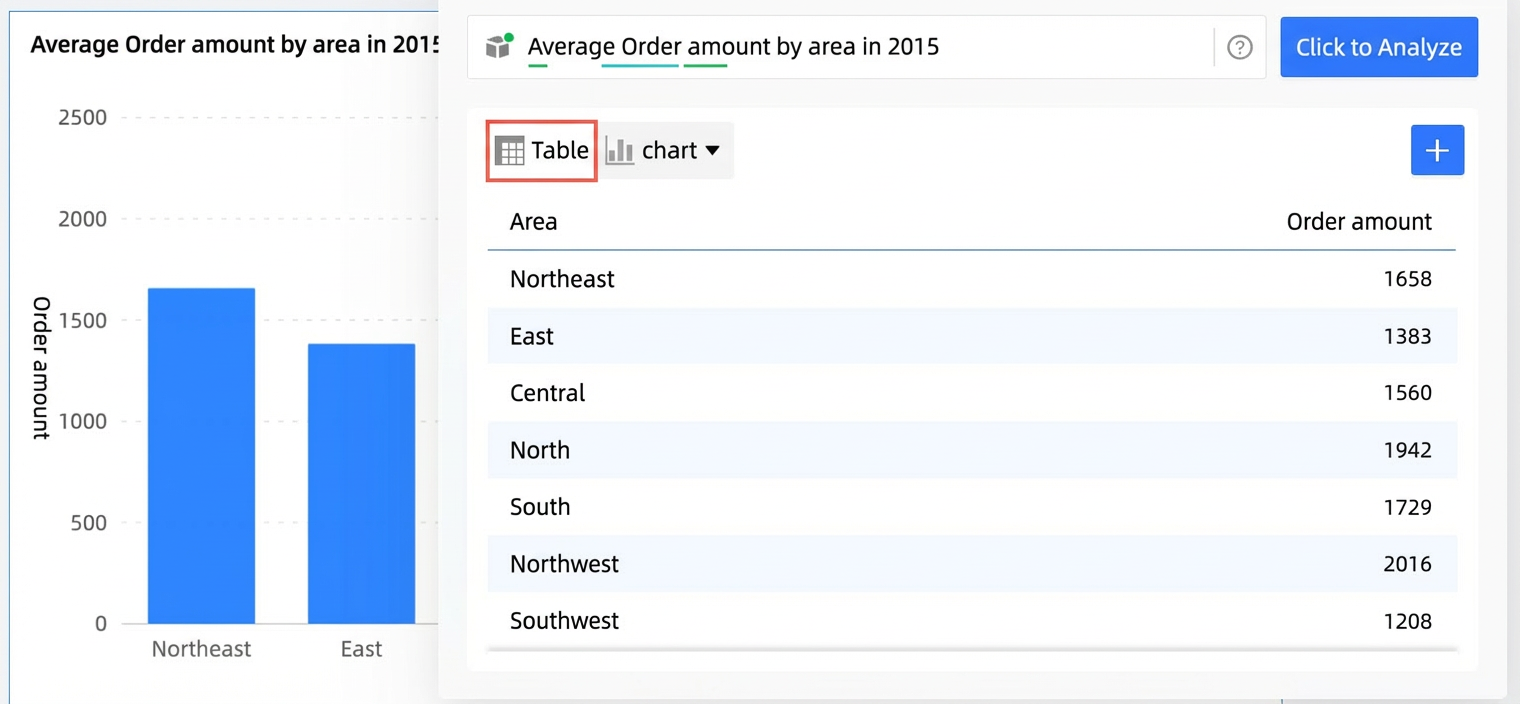Click the query text input field
1520x704 pixels.
(866, 47)
